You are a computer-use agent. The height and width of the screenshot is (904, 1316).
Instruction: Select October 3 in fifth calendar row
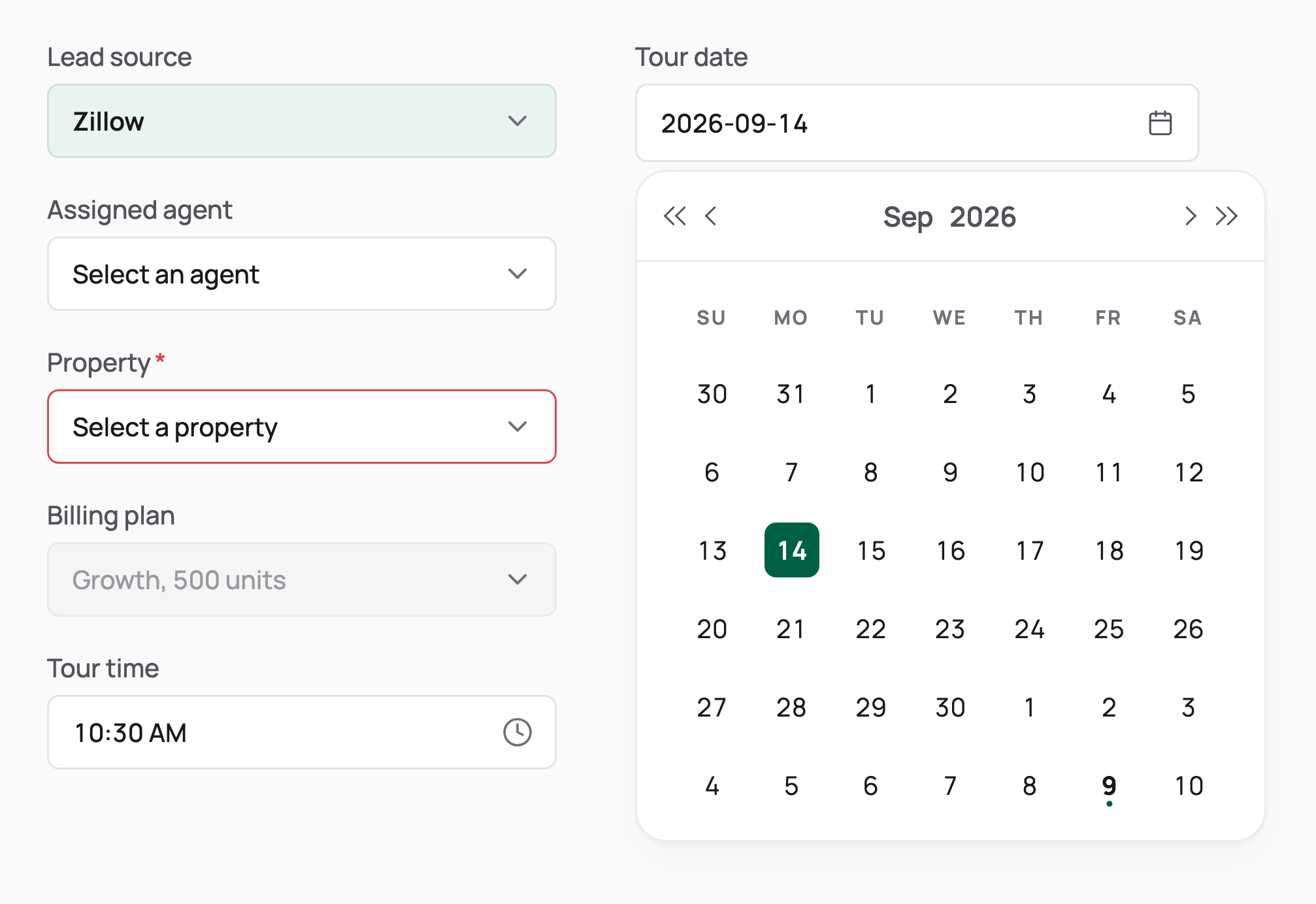coord(1189,707)
